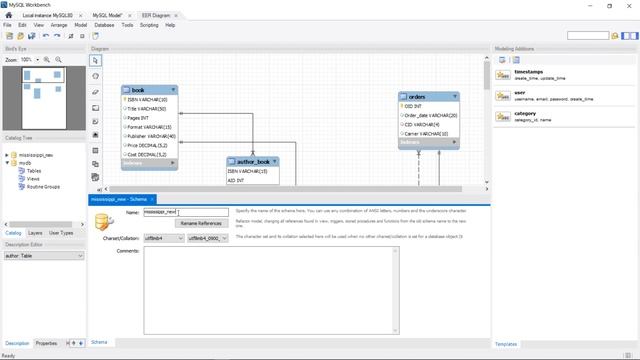
Task: Click the diagram vertical scrollbar
Action: tap(487, 76)
